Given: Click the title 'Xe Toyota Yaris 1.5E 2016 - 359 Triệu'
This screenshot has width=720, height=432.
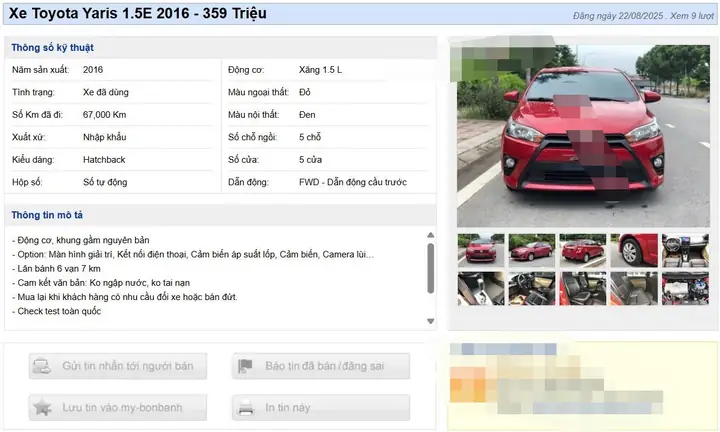Looking at the screenshot, I should [138, 13].
